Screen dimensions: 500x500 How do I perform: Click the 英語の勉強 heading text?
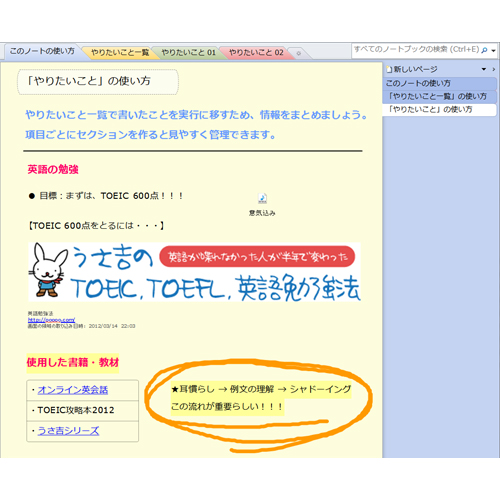(x=53, y=169)
